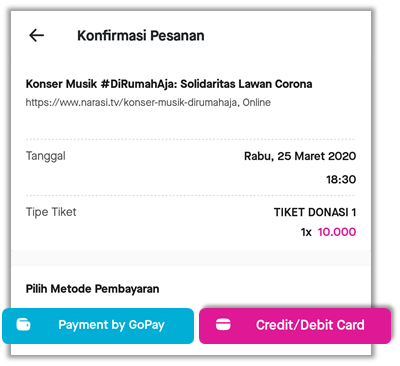Click the 1x ticket quantity

pyautogui.click(x=306, y=232)
